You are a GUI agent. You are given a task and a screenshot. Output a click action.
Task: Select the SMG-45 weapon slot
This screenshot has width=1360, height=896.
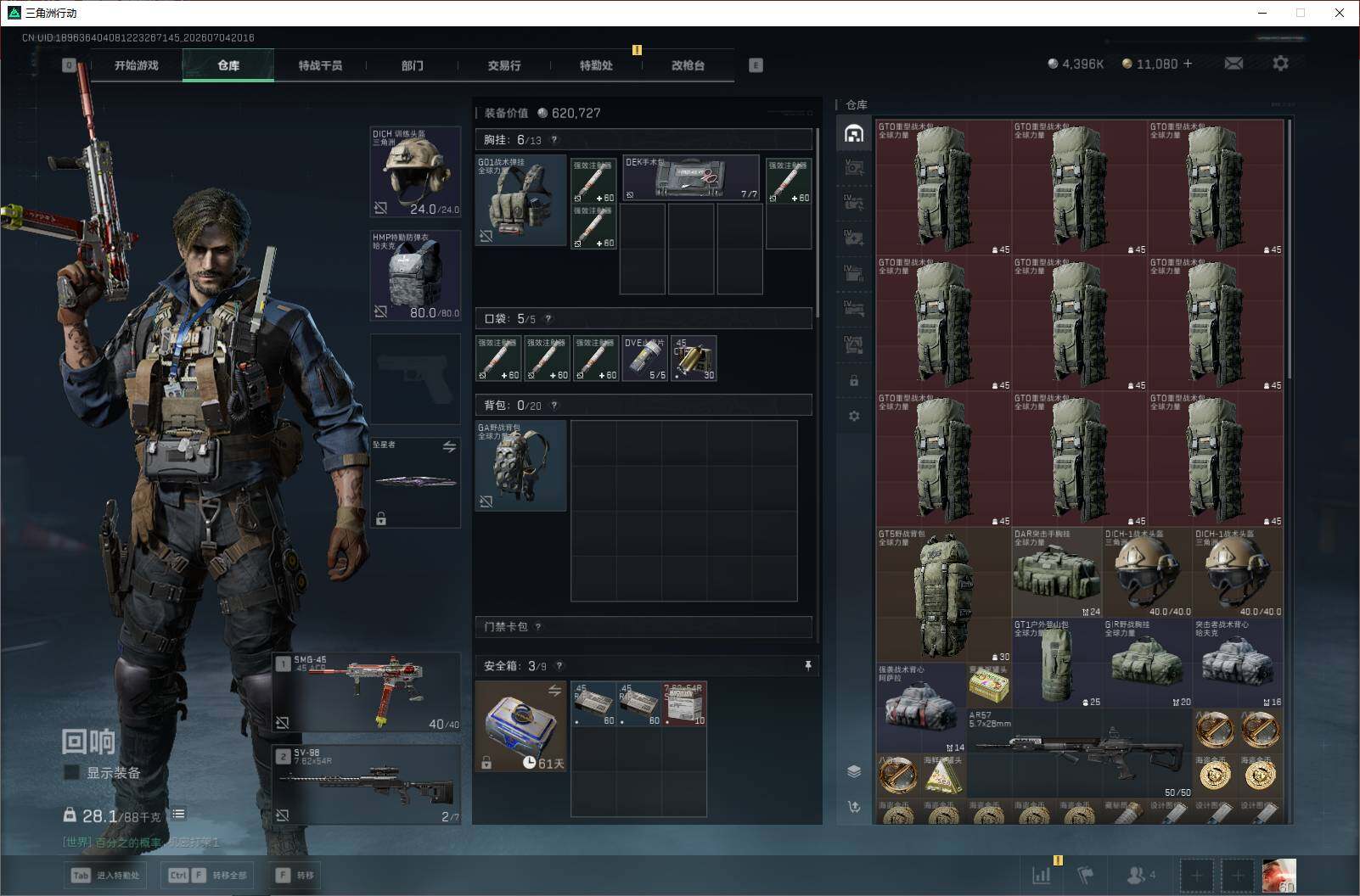367,692
